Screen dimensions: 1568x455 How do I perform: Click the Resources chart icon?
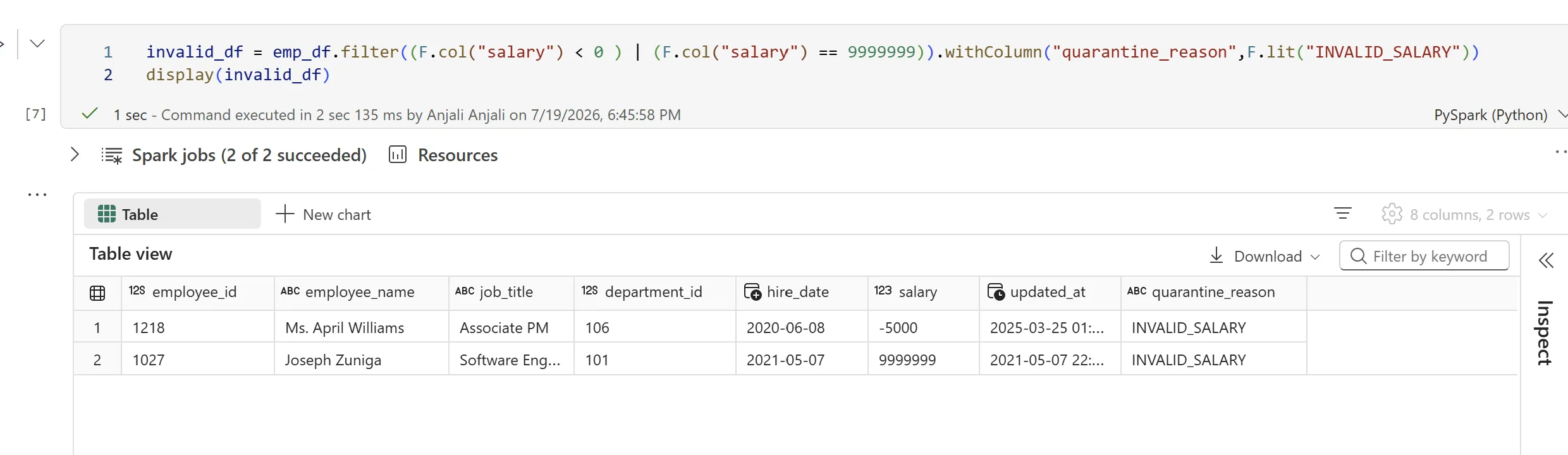point(398,154)
